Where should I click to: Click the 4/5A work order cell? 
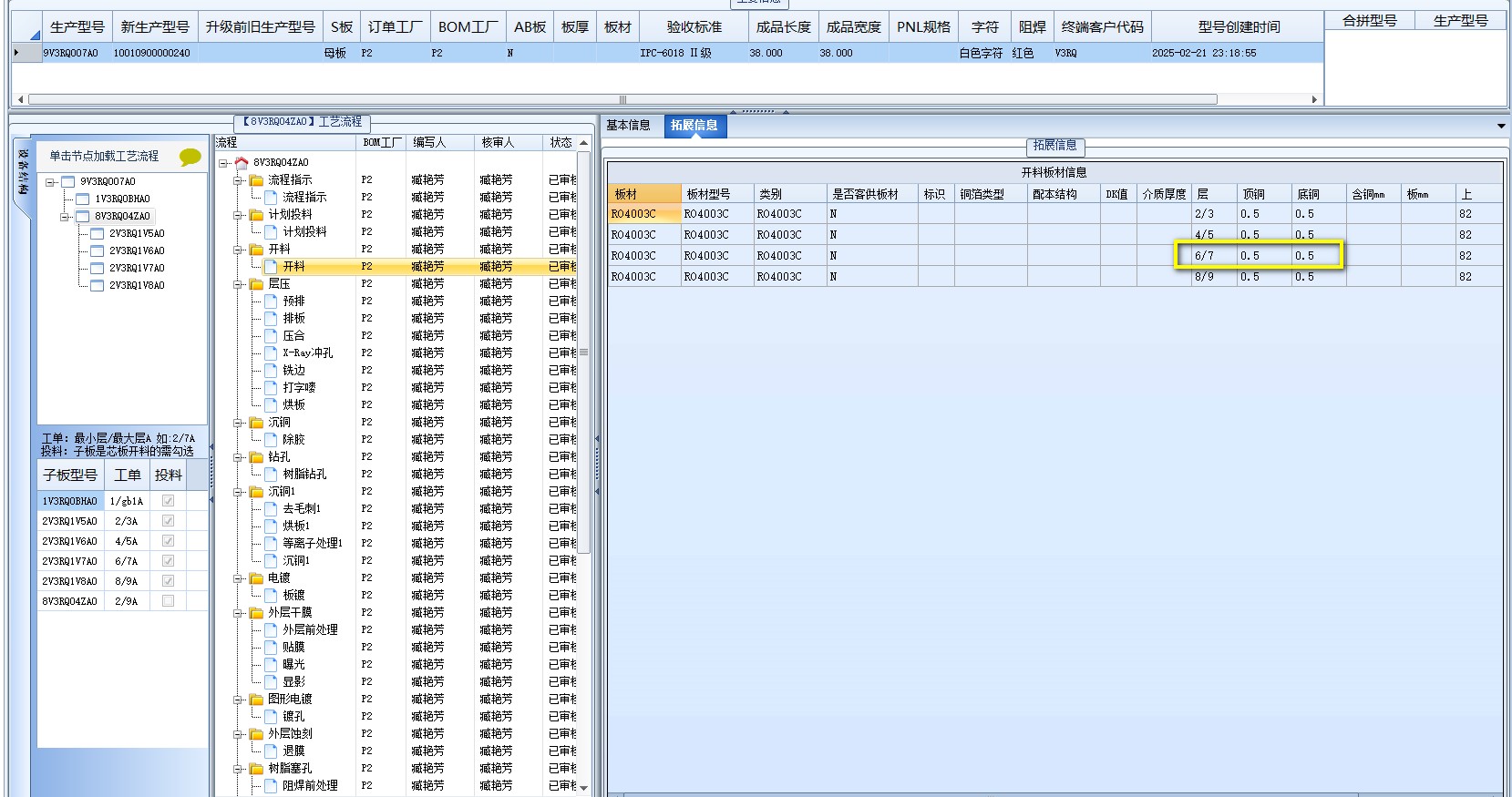click(x=127, y=541)
